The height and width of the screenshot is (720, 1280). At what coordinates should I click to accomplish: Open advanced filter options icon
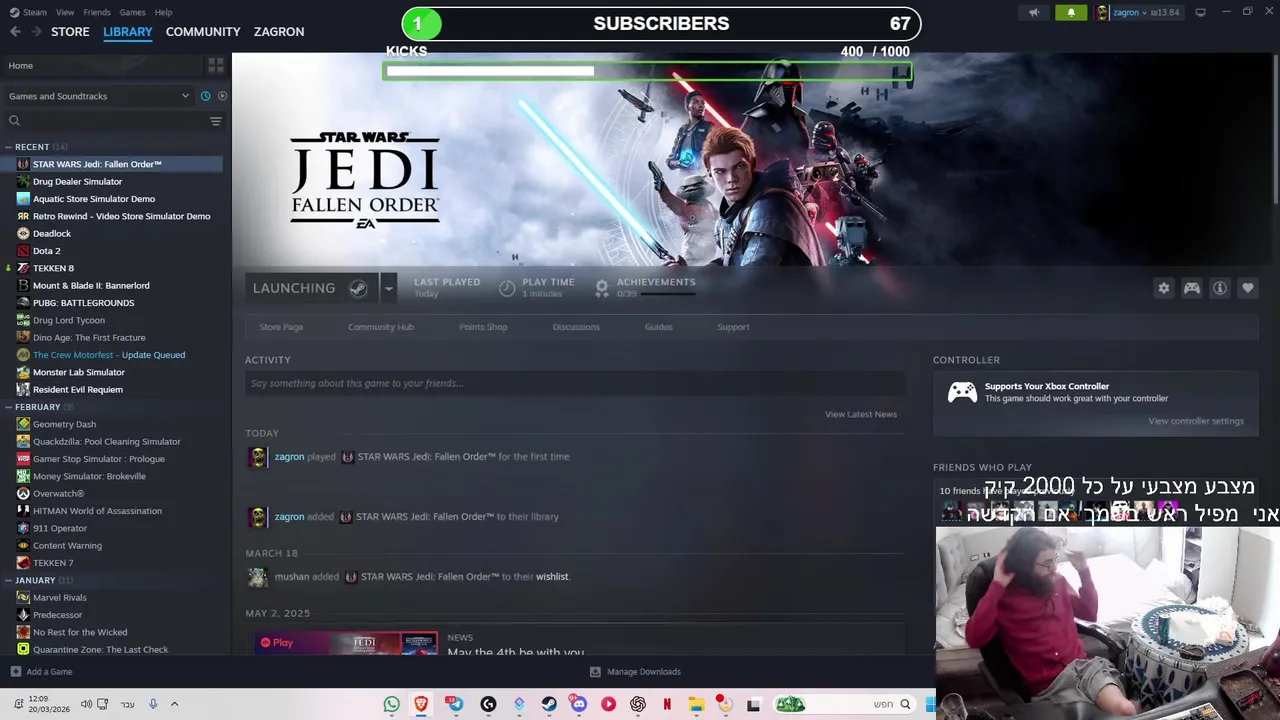point(215,121)
